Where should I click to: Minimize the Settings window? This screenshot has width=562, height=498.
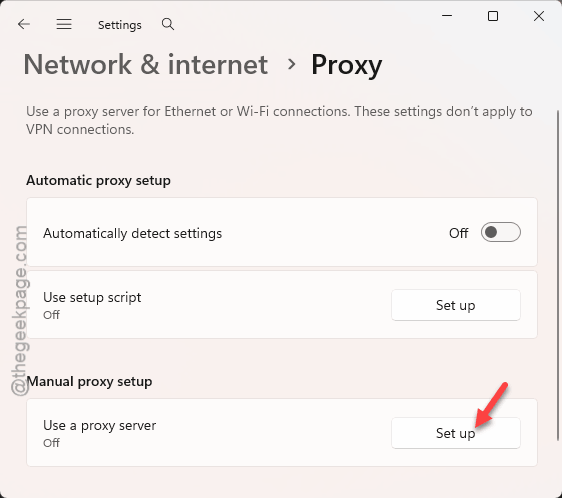pyautogui.click(x=447, y=16)
